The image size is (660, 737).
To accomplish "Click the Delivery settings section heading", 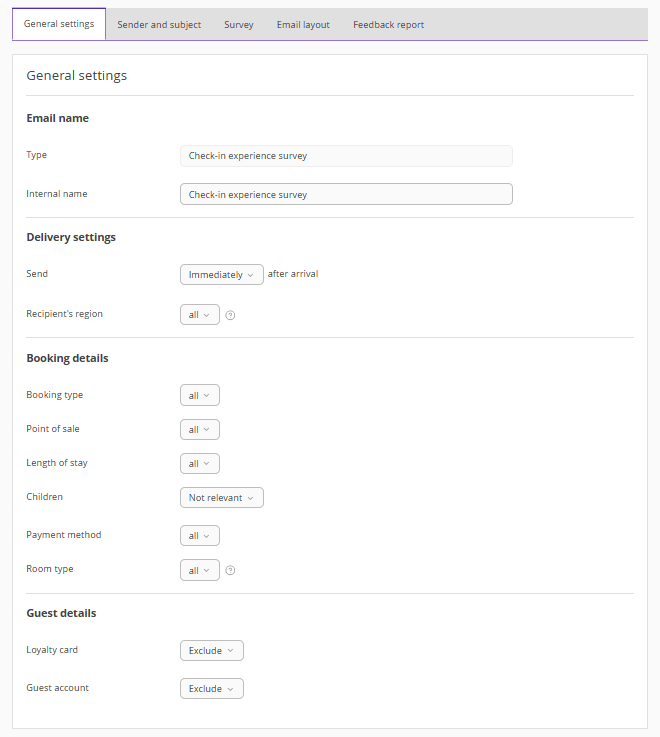I will click(x=71, y=237).
